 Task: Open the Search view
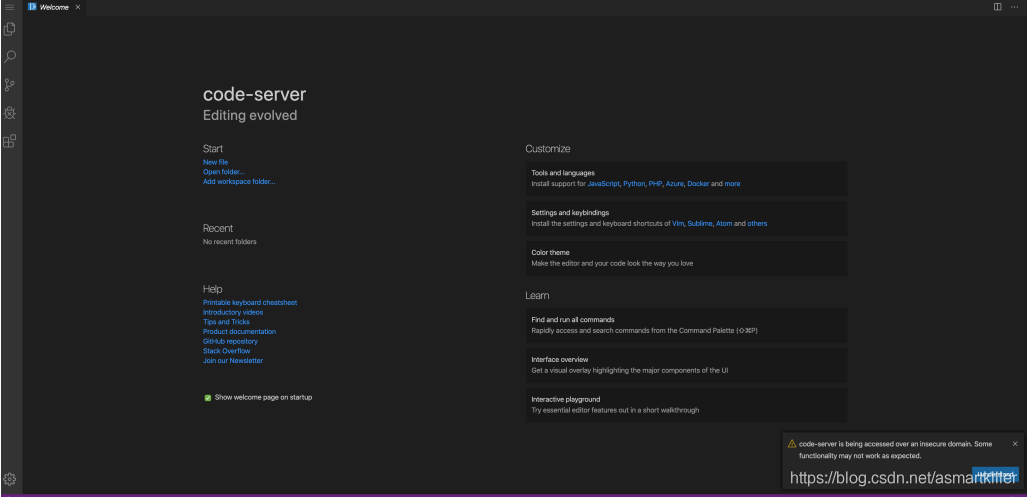pos(10,57)
